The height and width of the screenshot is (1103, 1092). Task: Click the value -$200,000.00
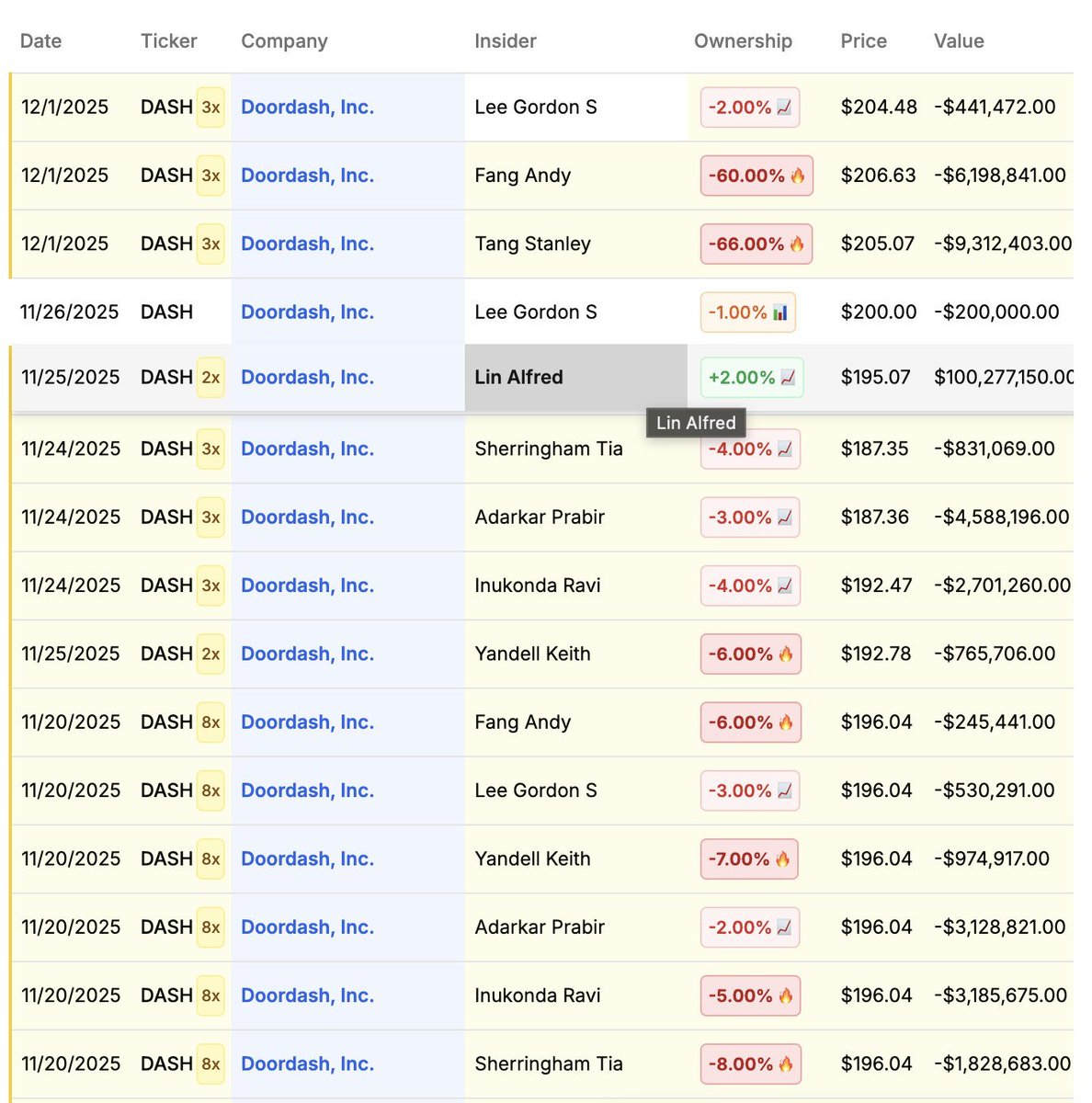pyautogui.click(x=996, y=313)
